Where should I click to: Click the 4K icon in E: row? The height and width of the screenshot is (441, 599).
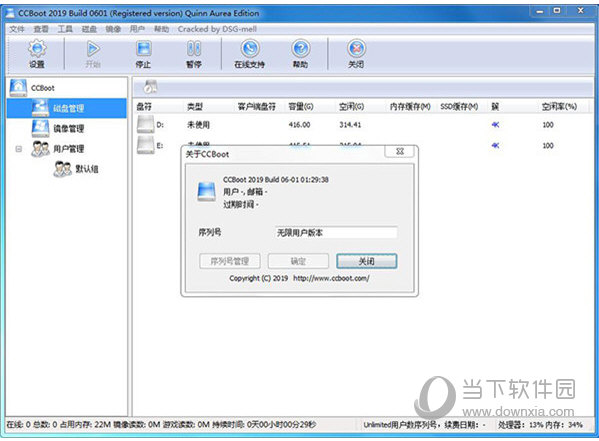(x=495, y=145)
